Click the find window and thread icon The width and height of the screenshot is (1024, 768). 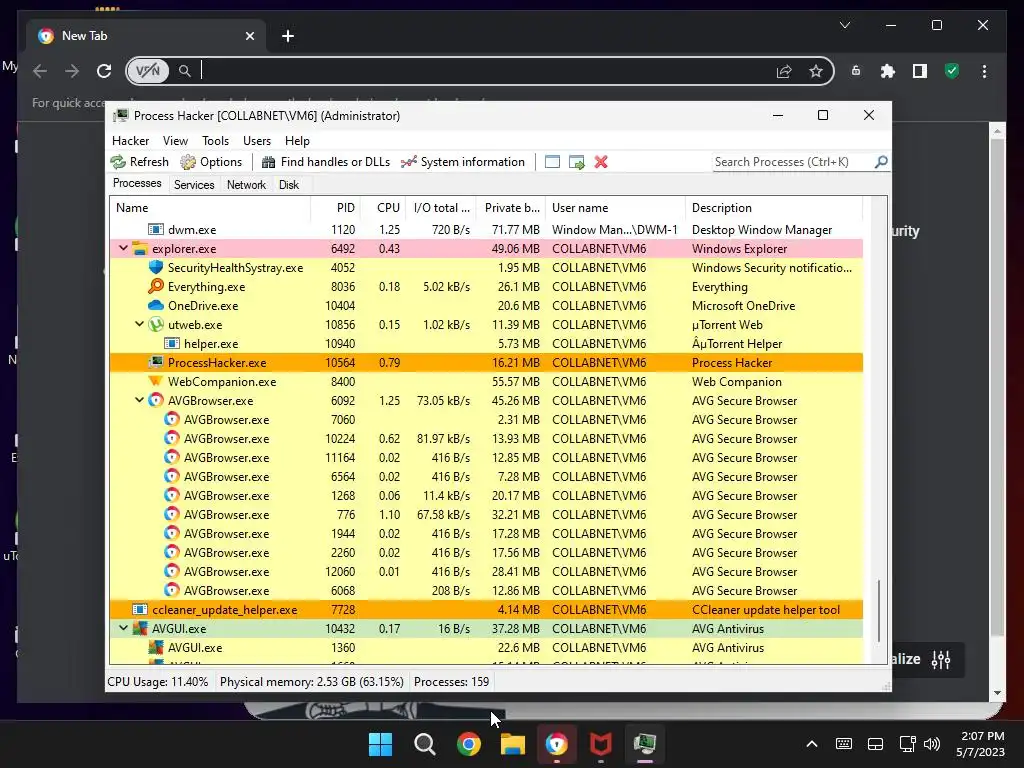tap(577, 162)
